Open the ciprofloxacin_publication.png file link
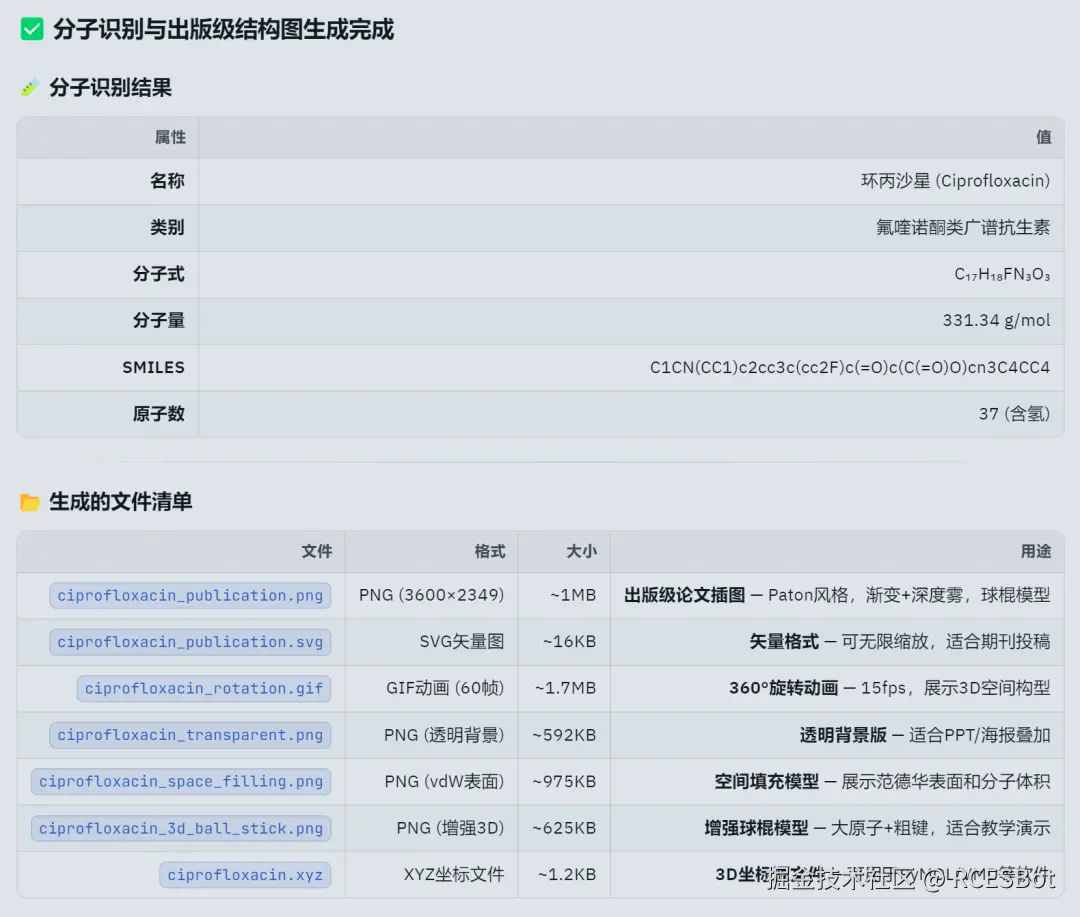Image resolution: width=1080 pixels, height=917 pixels. 189,595
